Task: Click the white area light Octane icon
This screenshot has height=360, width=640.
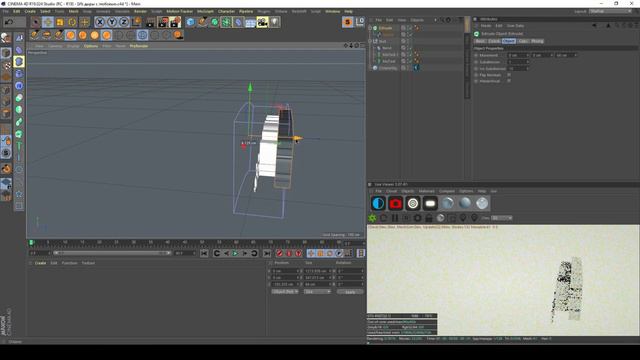Action: pos(430,203)
